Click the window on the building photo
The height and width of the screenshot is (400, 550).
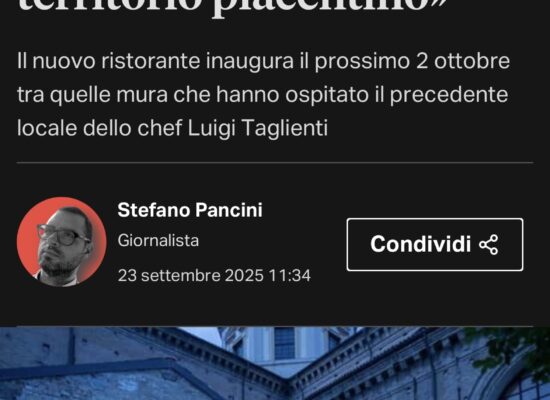click(x=284, y=342)
